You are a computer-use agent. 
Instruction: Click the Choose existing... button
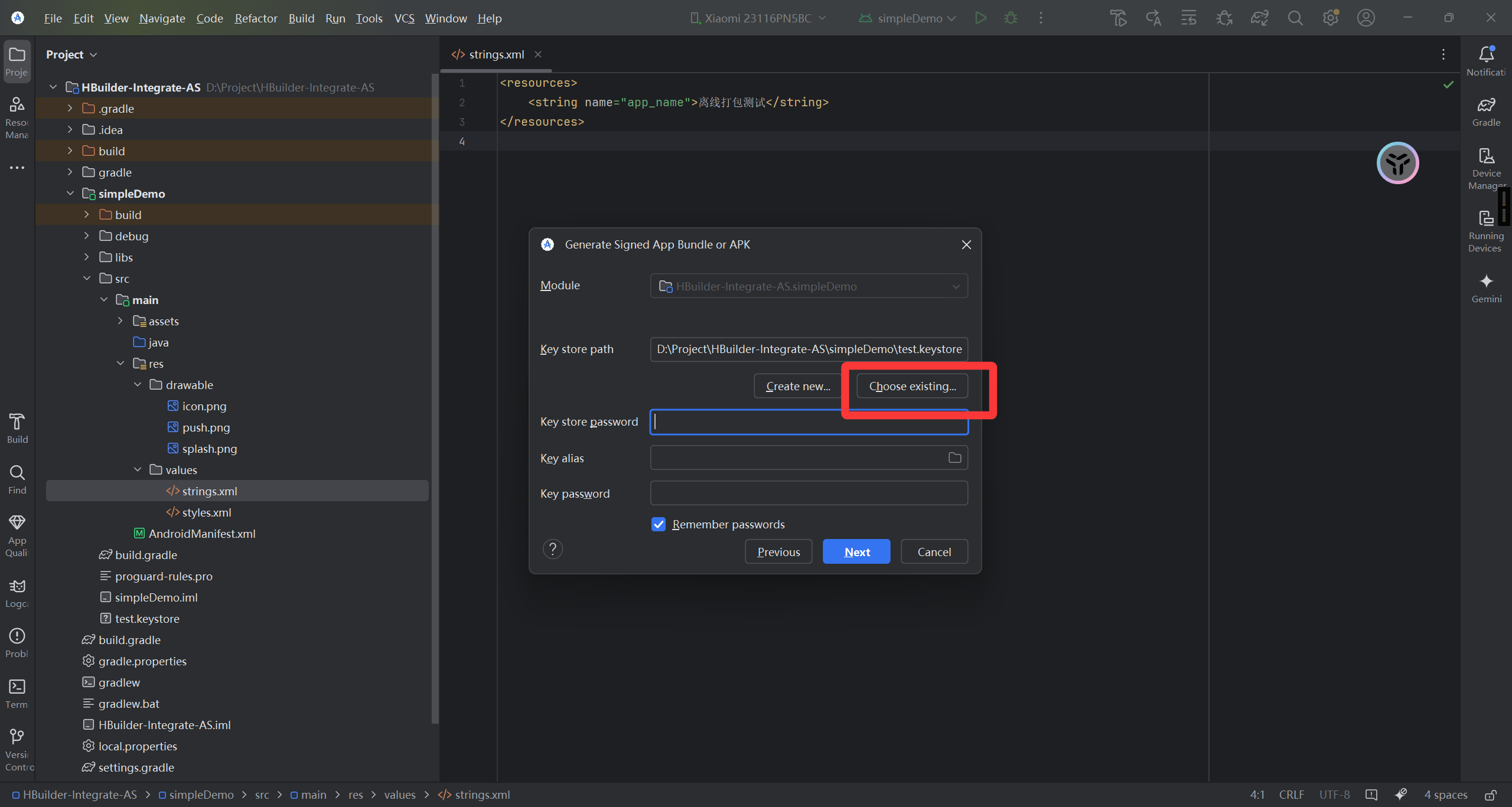point(912,386)
